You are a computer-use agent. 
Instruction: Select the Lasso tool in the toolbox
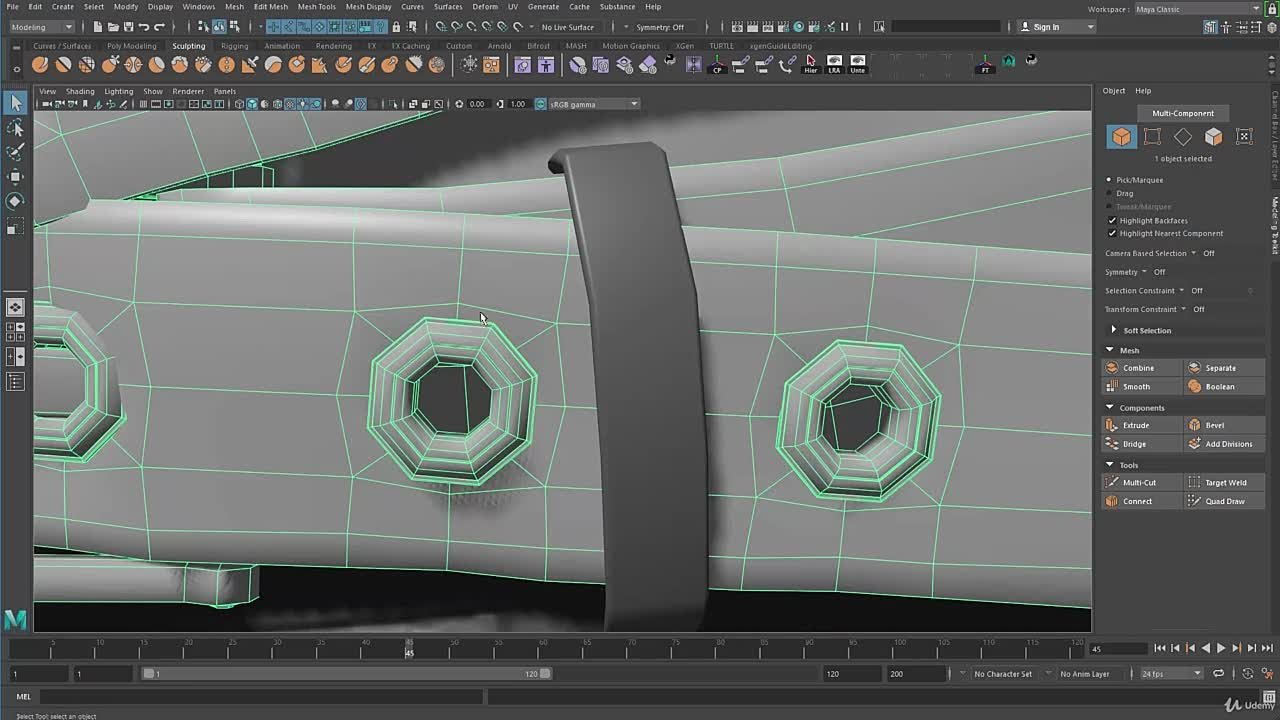tap(15, 128)
